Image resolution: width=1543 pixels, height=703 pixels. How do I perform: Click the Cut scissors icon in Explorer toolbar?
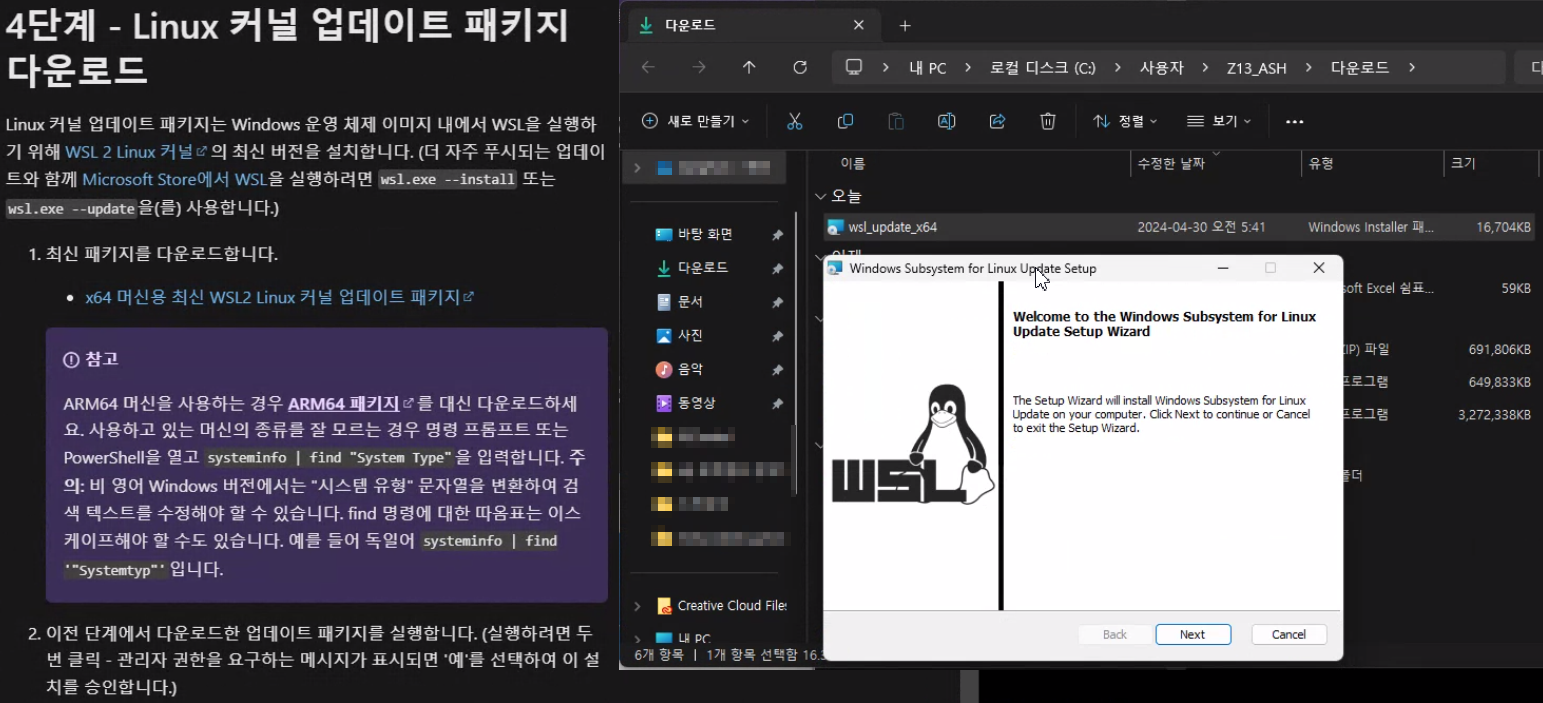coord(795,121)
